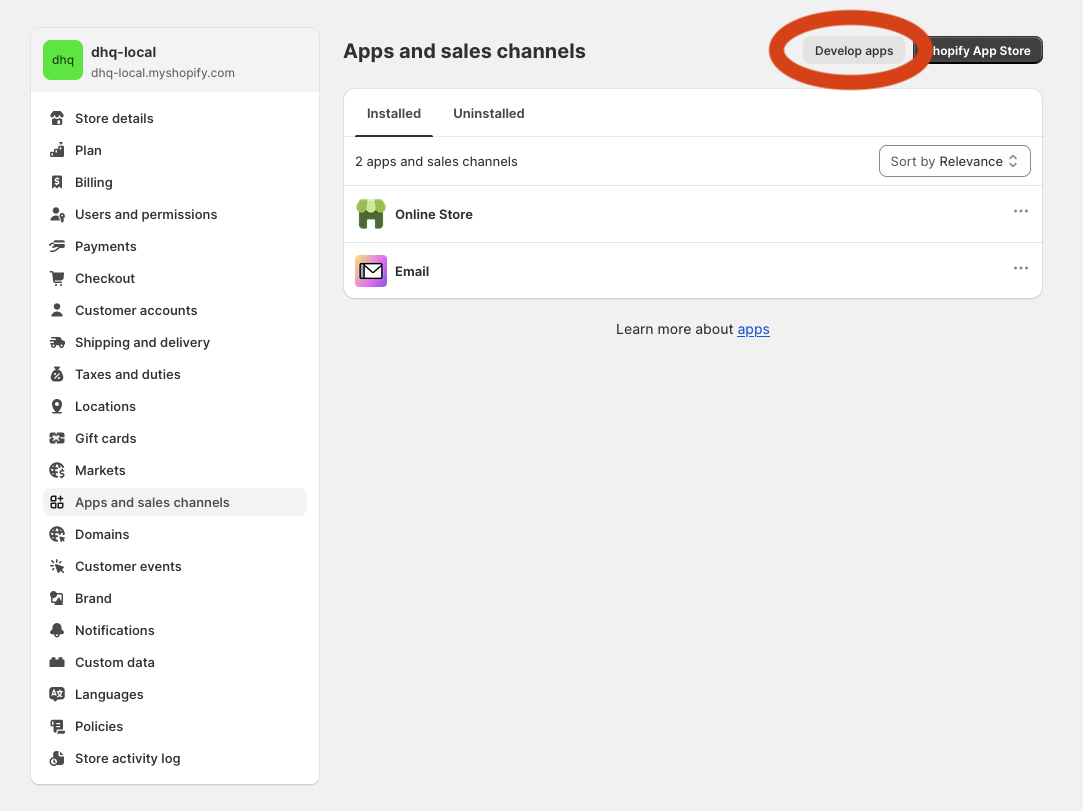
Task: Click the Payments hand icon
Action: pyautogui.click(x=57, y=246)
